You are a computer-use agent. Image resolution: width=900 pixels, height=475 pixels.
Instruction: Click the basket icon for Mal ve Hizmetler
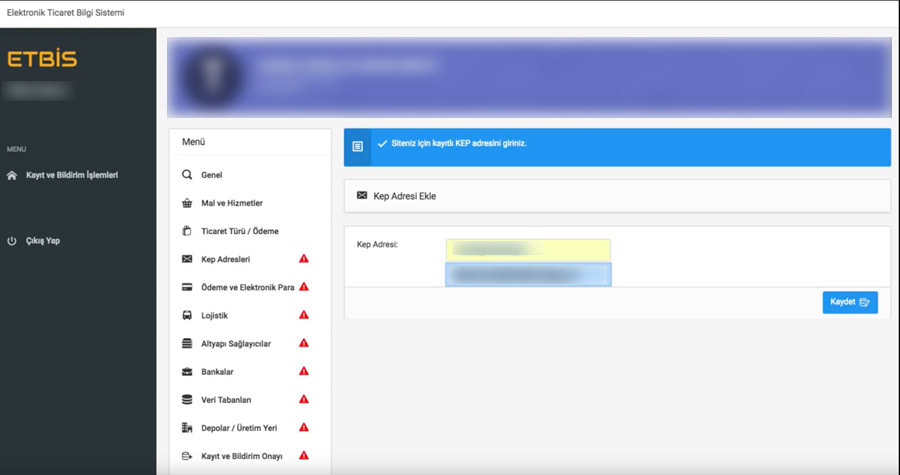pos(187,203)
